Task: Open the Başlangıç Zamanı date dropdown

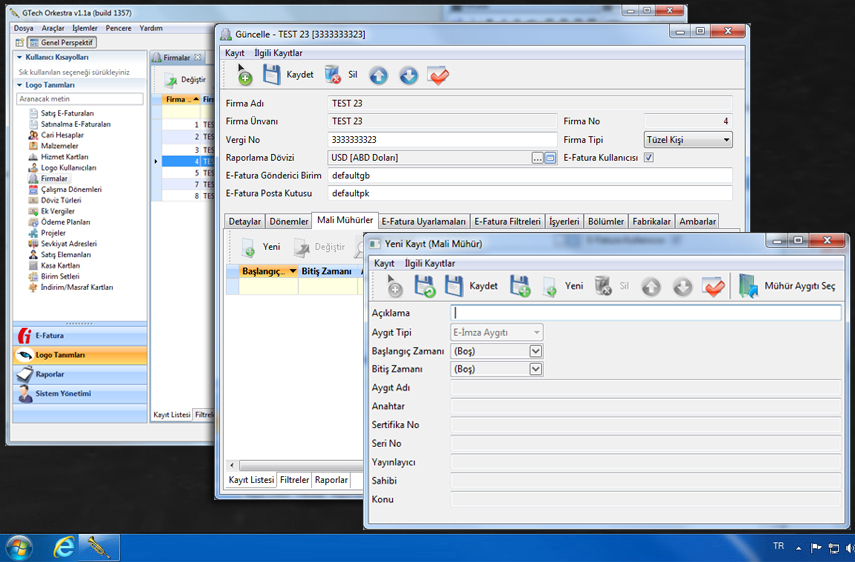Action: (x=536, y=351)
